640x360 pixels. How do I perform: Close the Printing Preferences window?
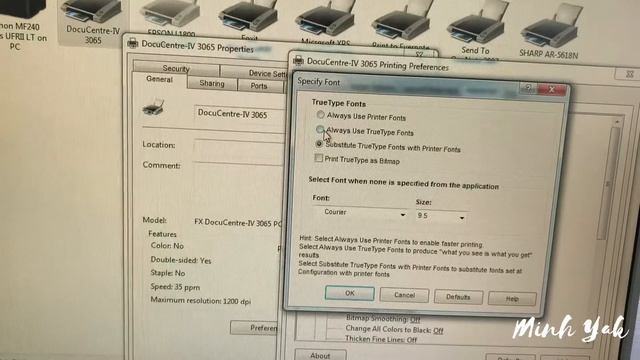point(629,74)
